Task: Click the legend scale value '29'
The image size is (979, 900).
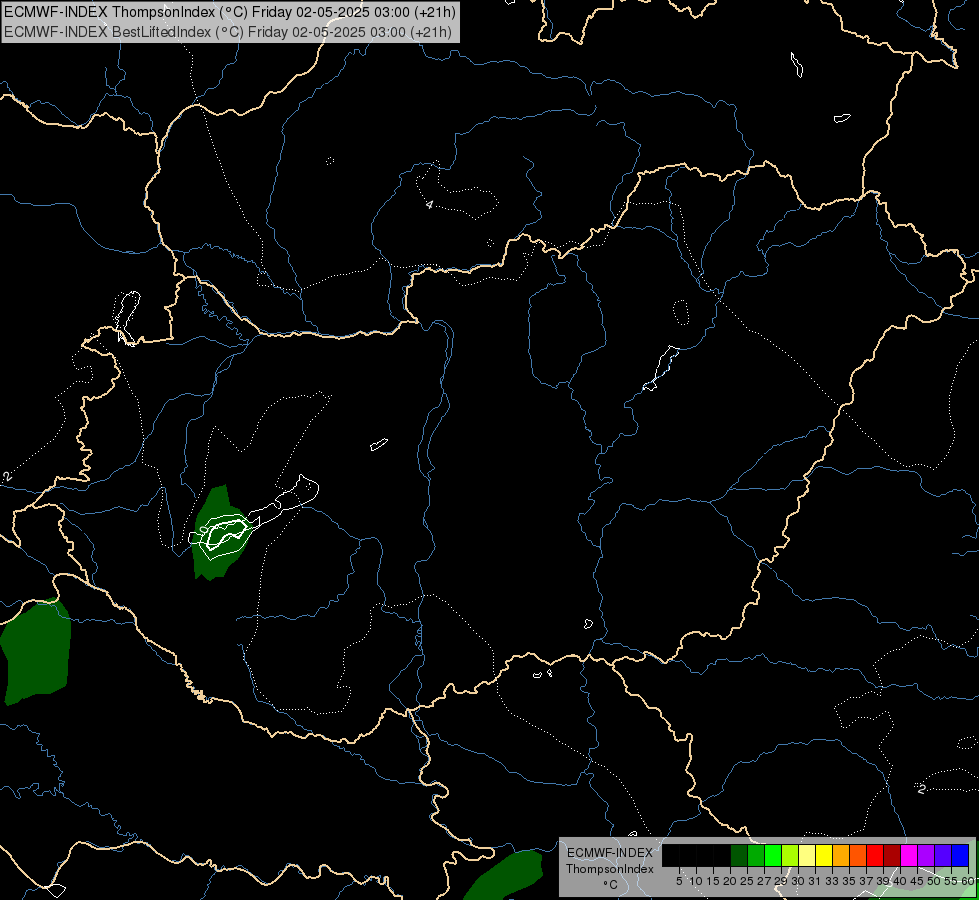Action: point(781,881)
